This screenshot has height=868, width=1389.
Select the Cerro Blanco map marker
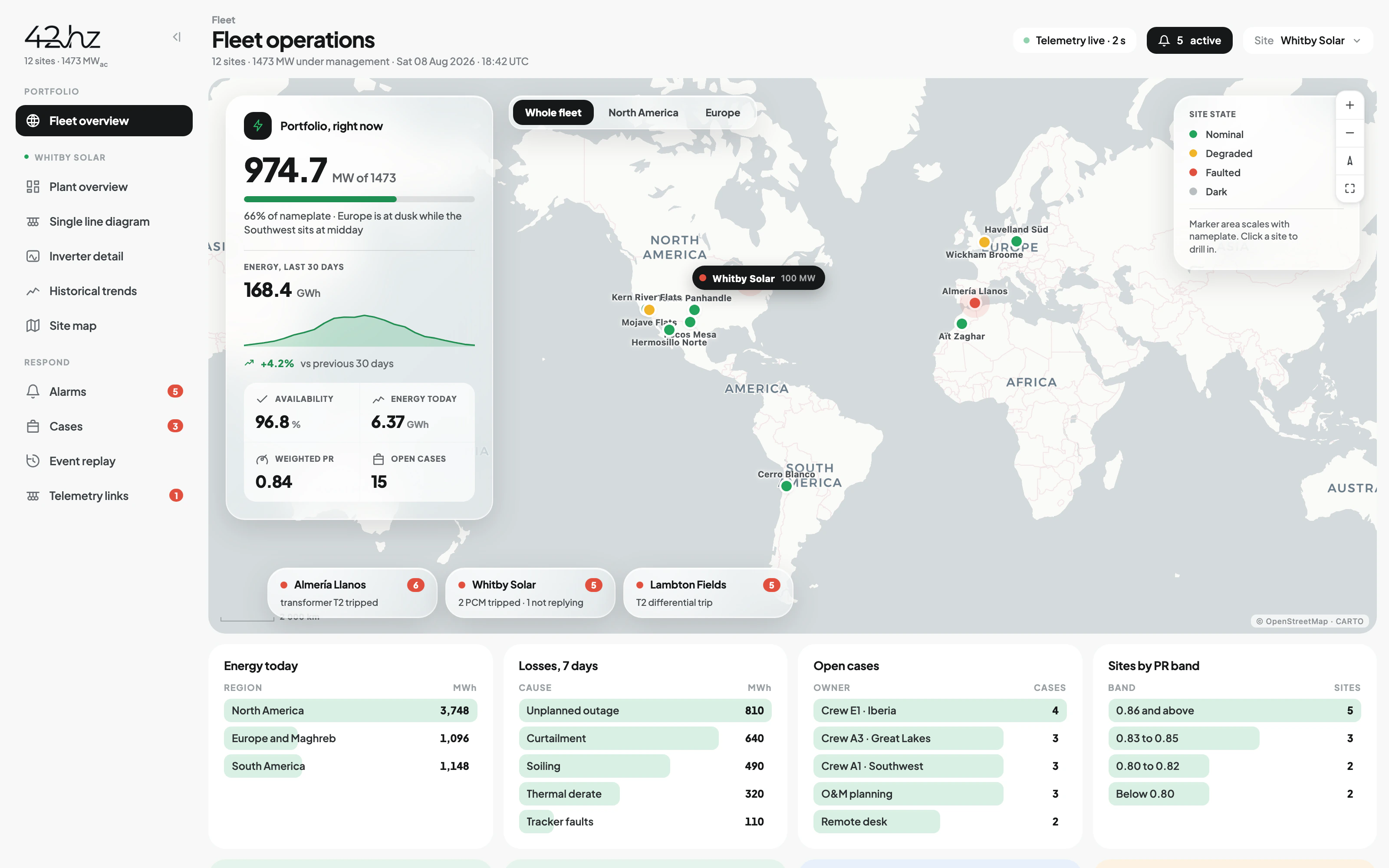pos(787,486)
